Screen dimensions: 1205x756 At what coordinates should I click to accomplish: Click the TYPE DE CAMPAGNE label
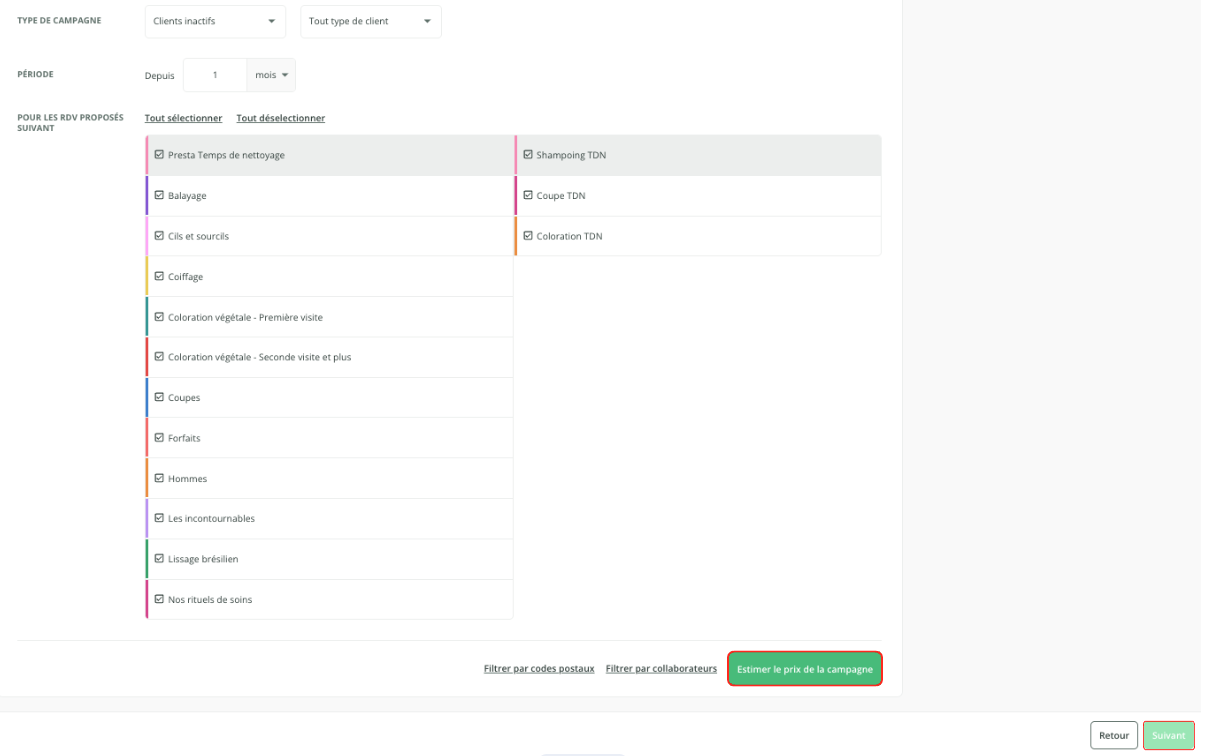(59, 21)
